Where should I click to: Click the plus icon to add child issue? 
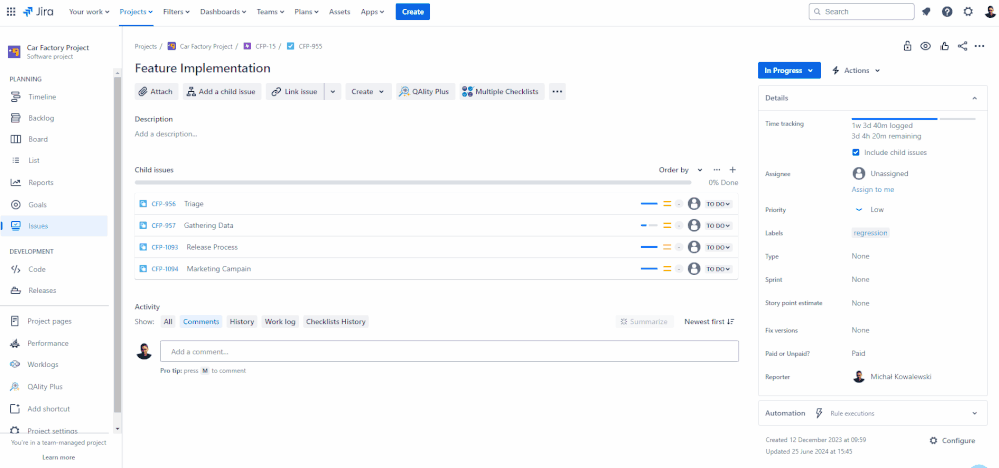pos(733,170)
